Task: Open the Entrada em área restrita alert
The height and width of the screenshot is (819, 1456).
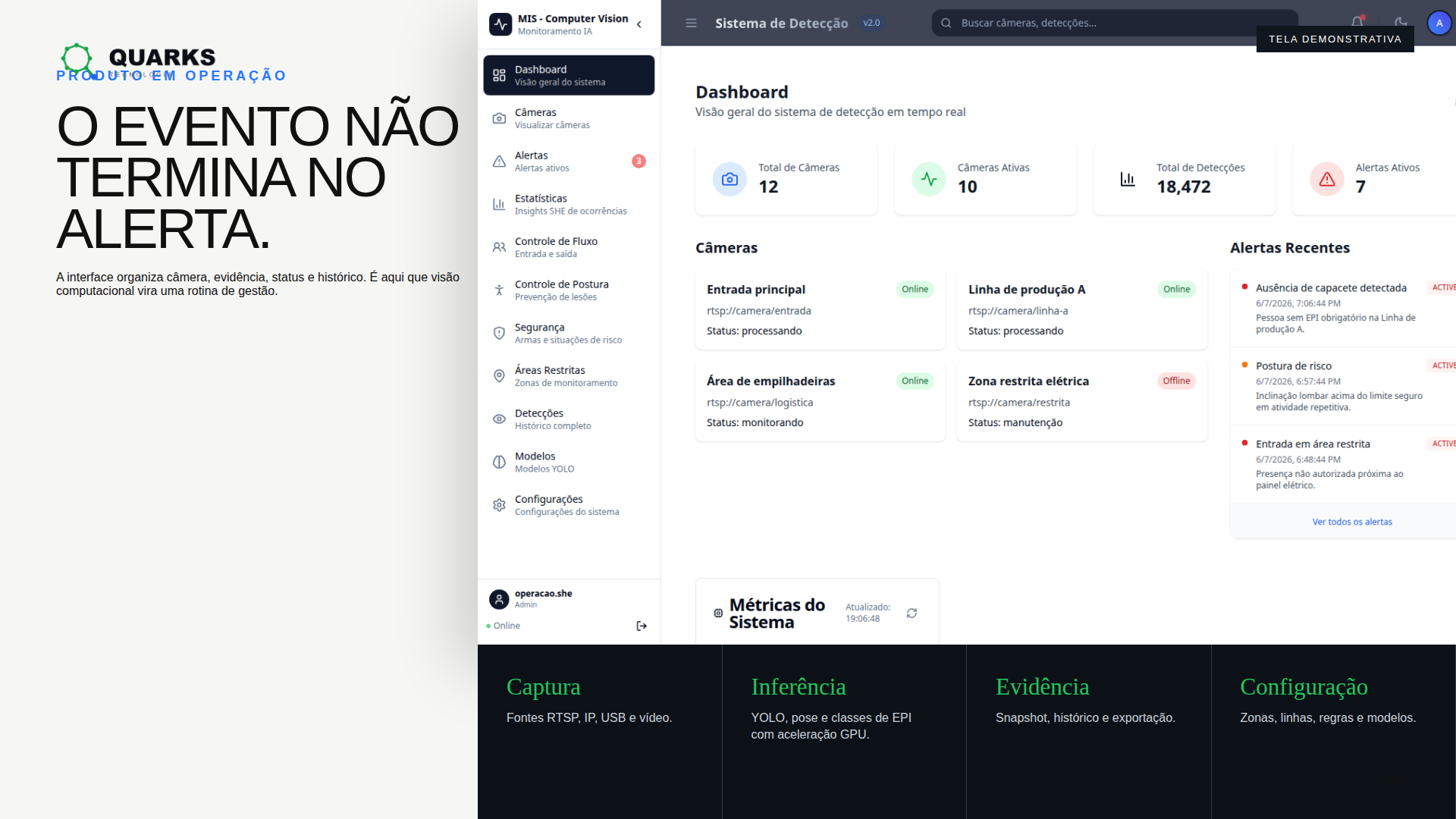Action: [x=1343, y=464]
